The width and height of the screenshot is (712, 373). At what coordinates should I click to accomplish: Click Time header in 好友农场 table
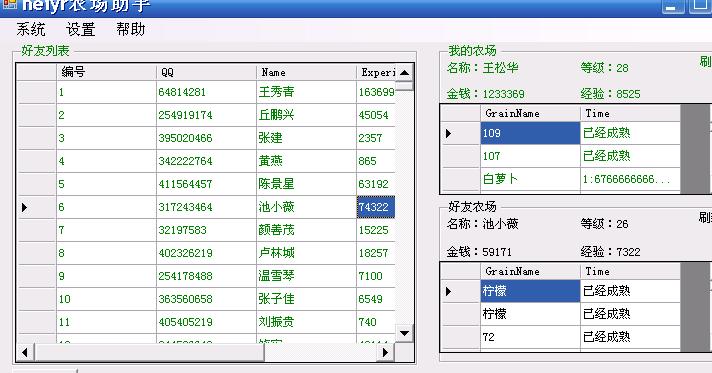(x=630, y=271)
